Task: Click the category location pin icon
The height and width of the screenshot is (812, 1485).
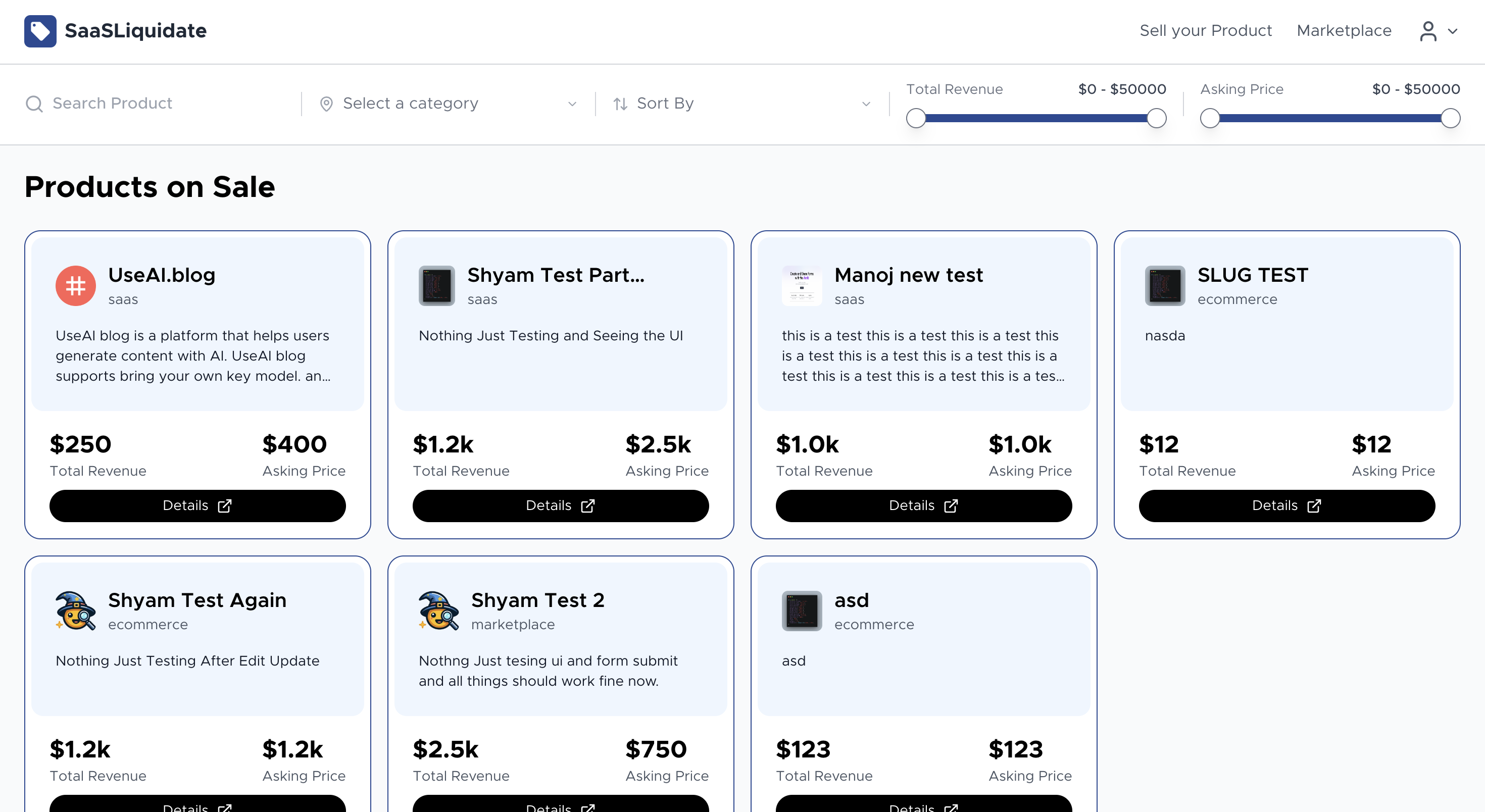Action: tap(326, 104)
